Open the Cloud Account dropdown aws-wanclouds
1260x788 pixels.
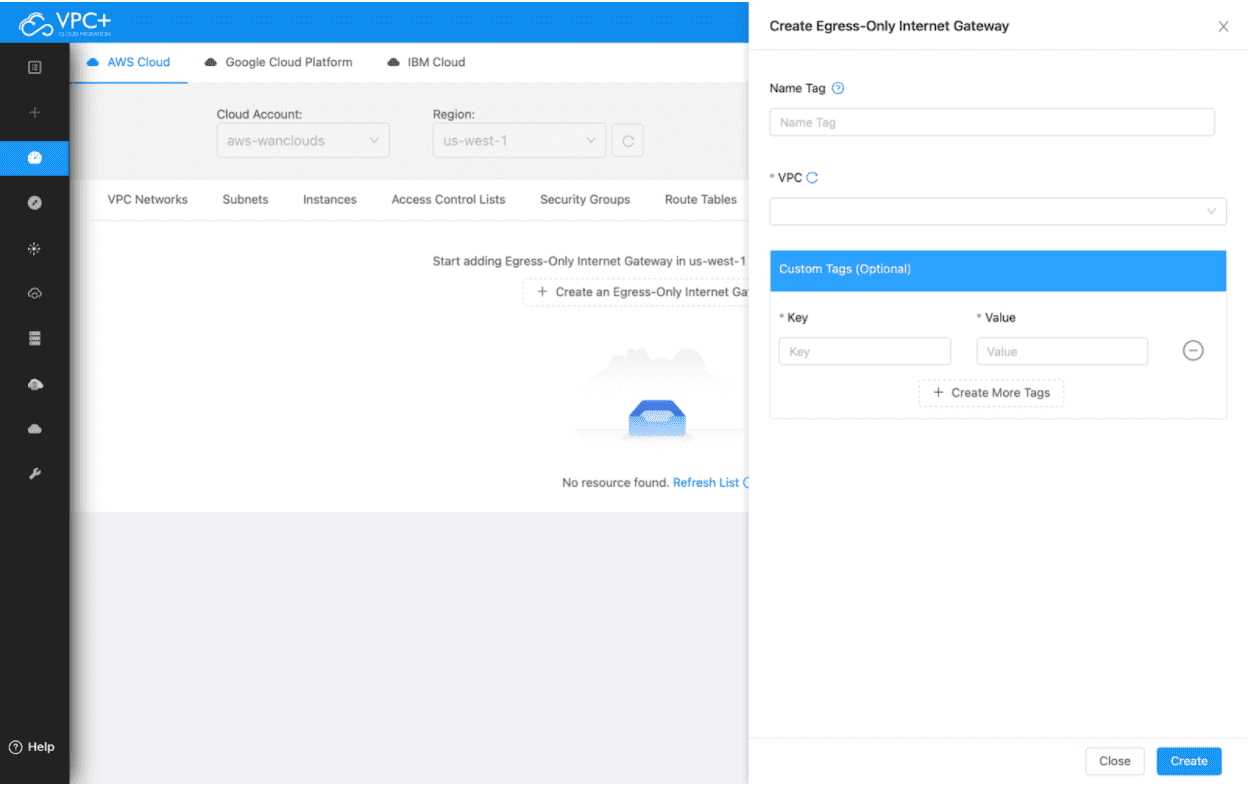tap(303, 141)
